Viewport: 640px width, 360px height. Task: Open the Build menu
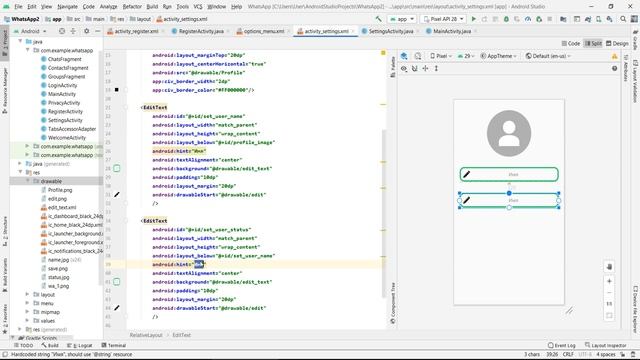pos(152,7)
